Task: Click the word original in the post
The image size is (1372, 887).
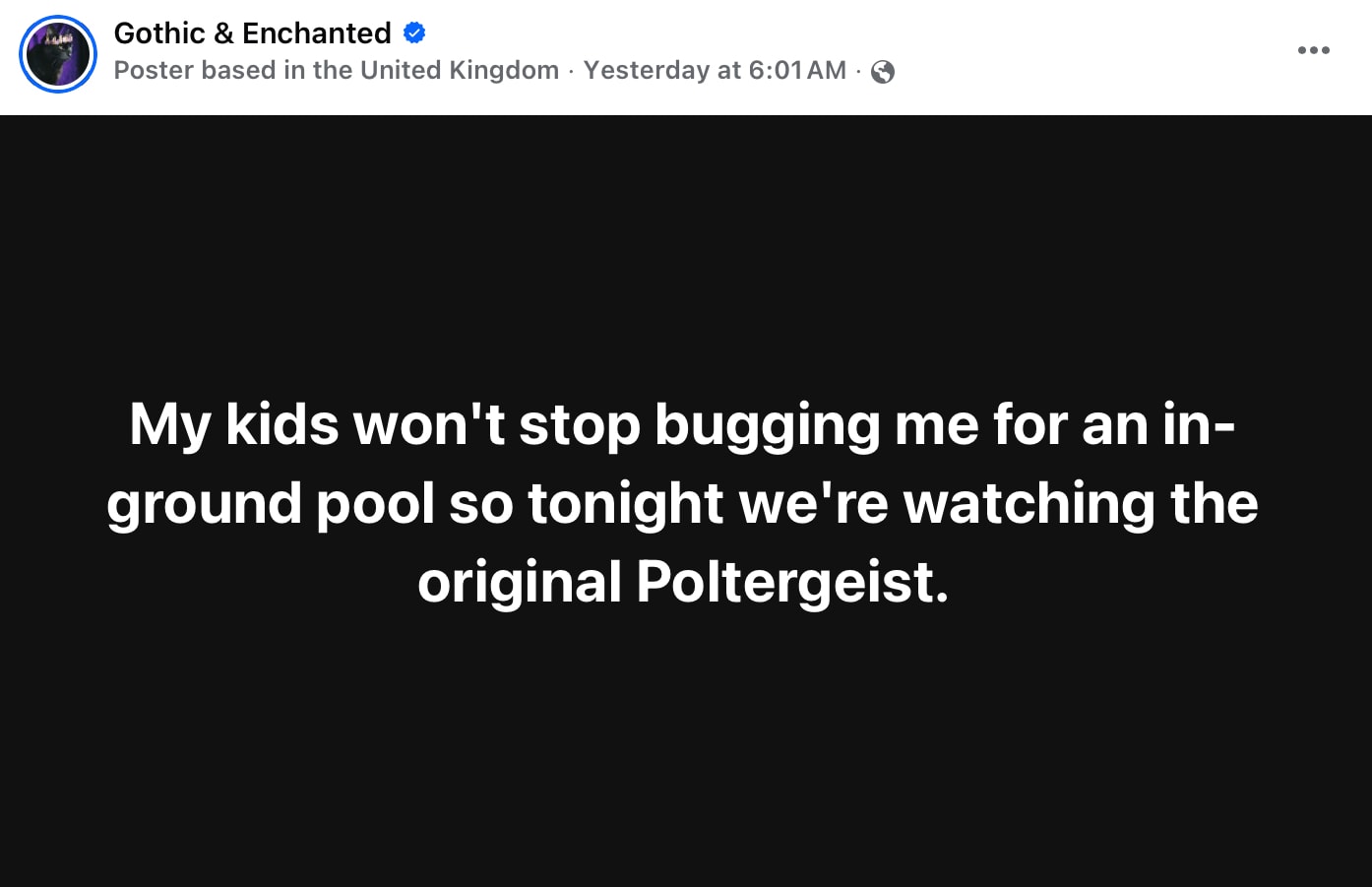Action: click(x=520, y=583)
